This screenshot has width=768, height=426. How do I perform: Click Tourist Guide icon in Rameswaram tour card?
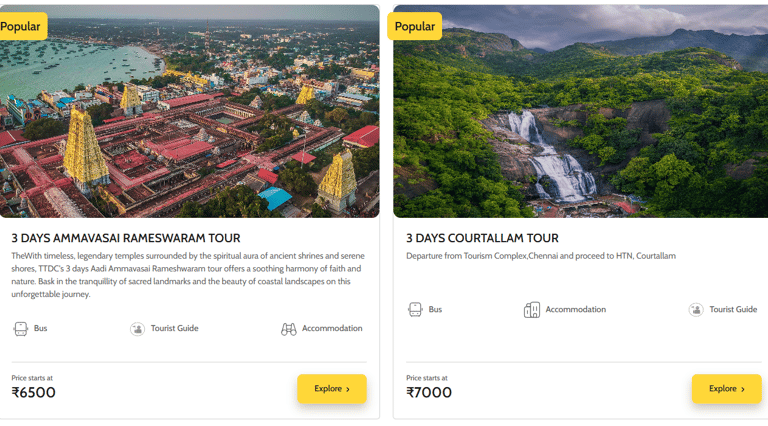coord(137,329)
